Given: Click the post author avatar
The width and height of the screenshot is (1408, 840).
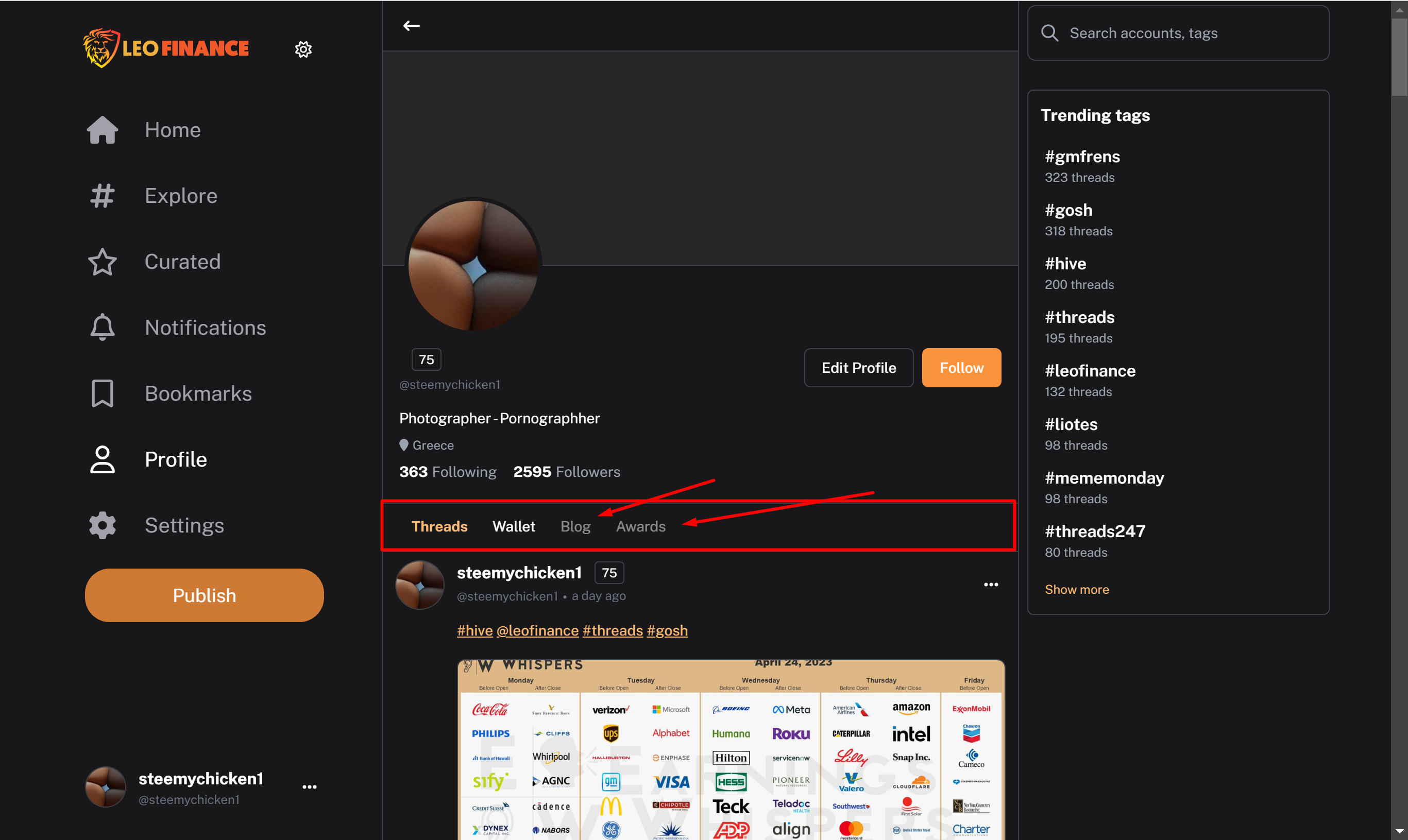Looking at the screenshot, I should click(x=419, y=585).
